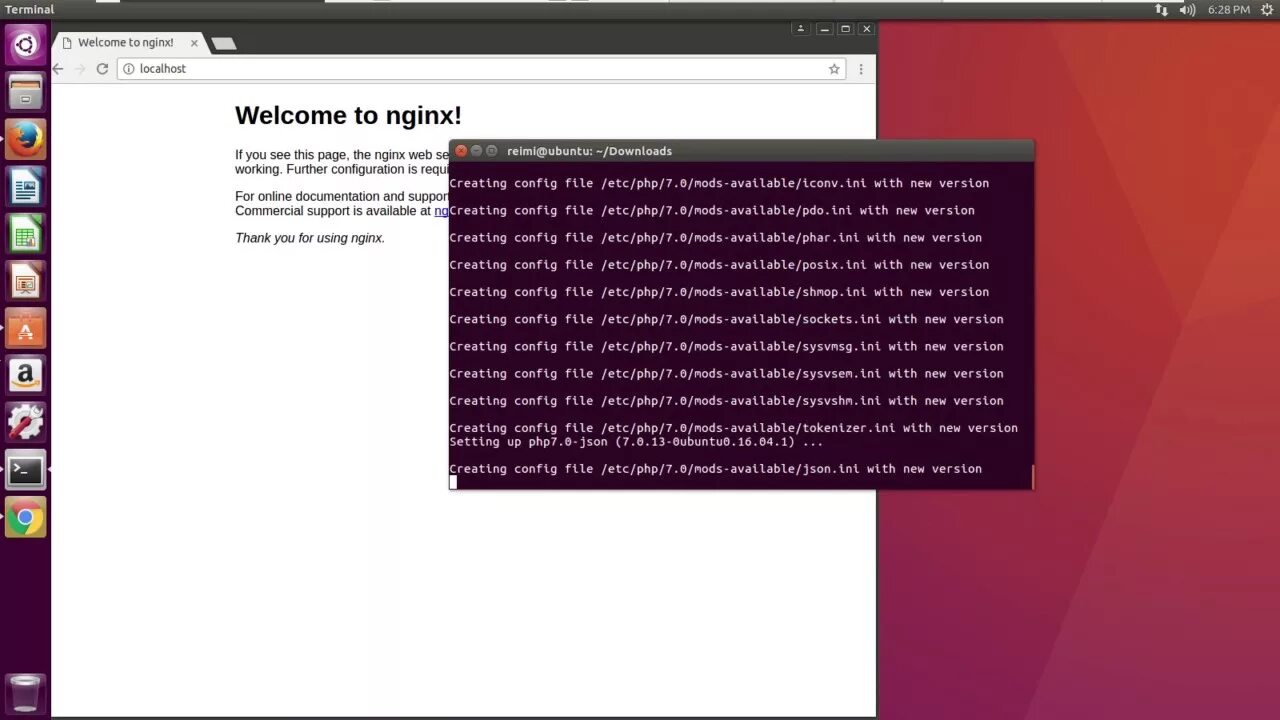Open Ubuntu Software launcher icon
Screen dimensions: 1280x720
coord(25,328)
